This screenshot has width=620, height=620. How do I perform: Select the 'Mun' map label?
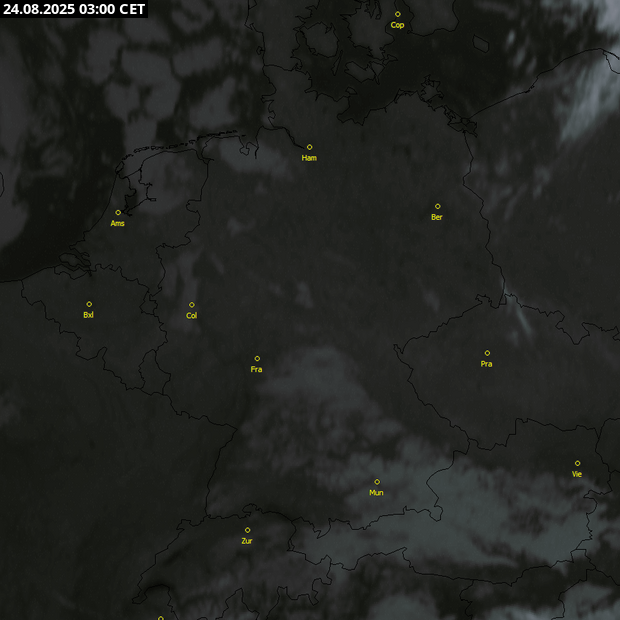(x=376, y=493)
